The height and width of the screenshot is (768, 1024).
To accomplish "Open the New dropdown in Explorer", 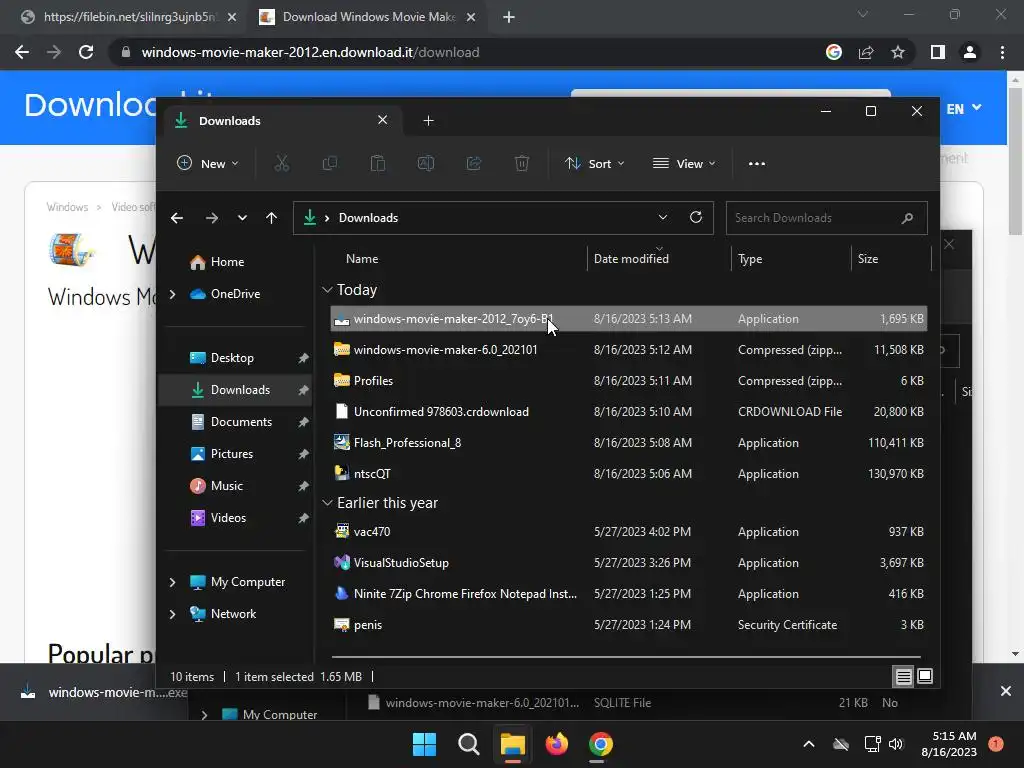I will coord(208,163).
